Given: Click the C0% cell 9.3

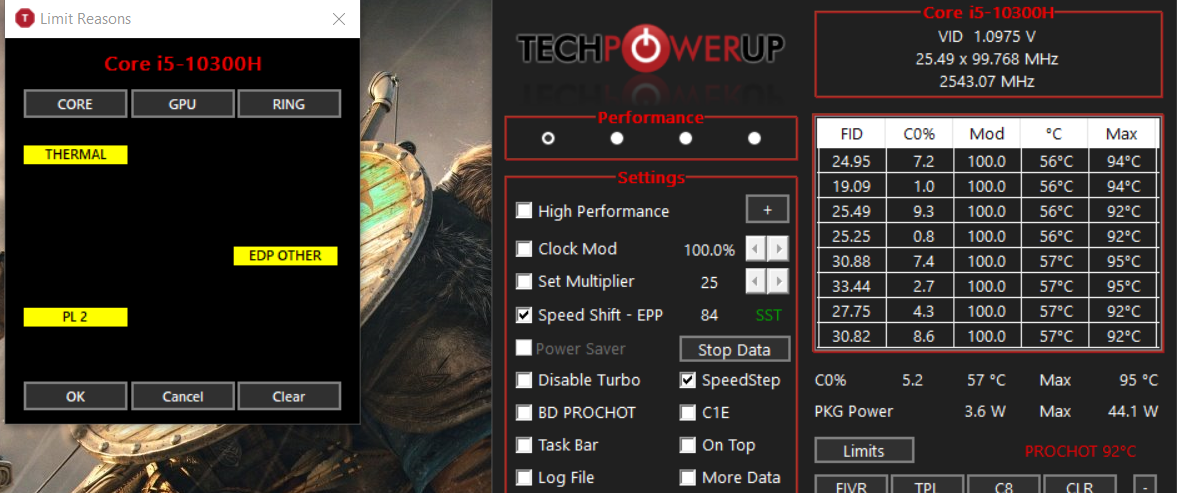Looking at the screenshot, I should click(x=920, y=211).
